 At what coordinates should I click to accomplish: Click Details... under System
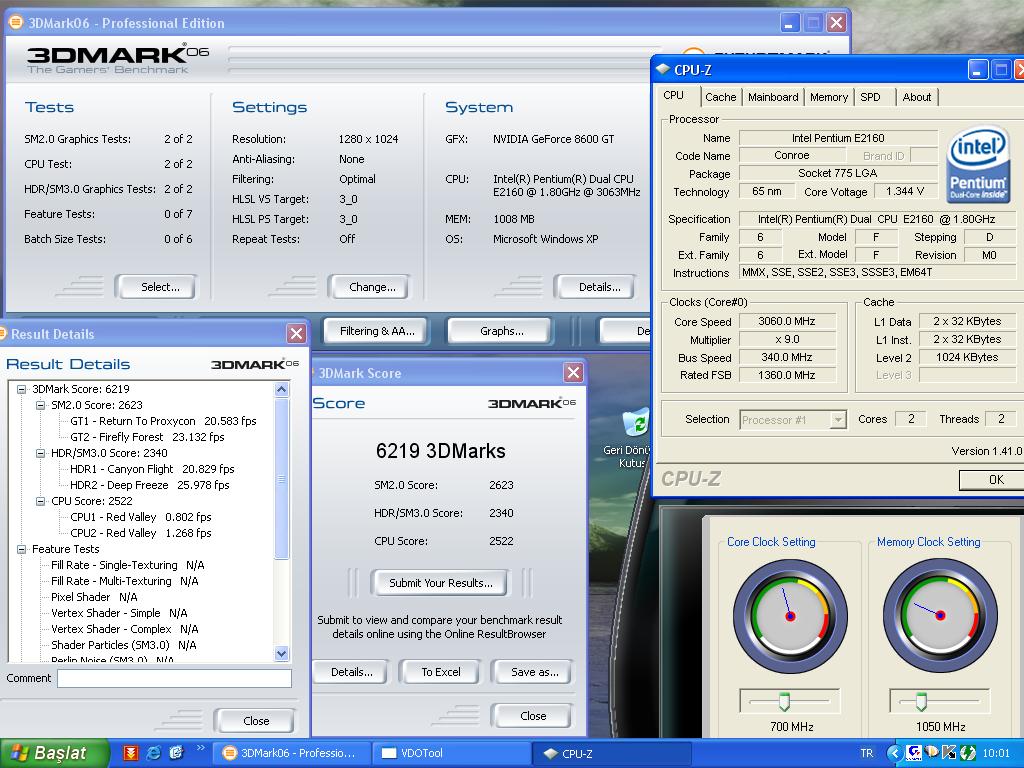point(595,287)
